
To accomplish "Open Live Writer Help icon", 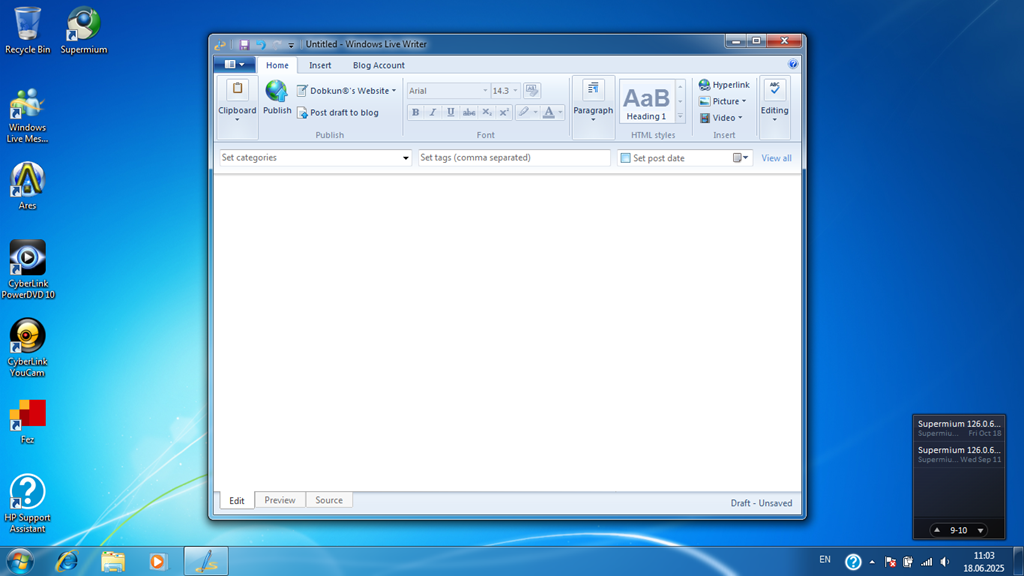I will pos(793,64).
